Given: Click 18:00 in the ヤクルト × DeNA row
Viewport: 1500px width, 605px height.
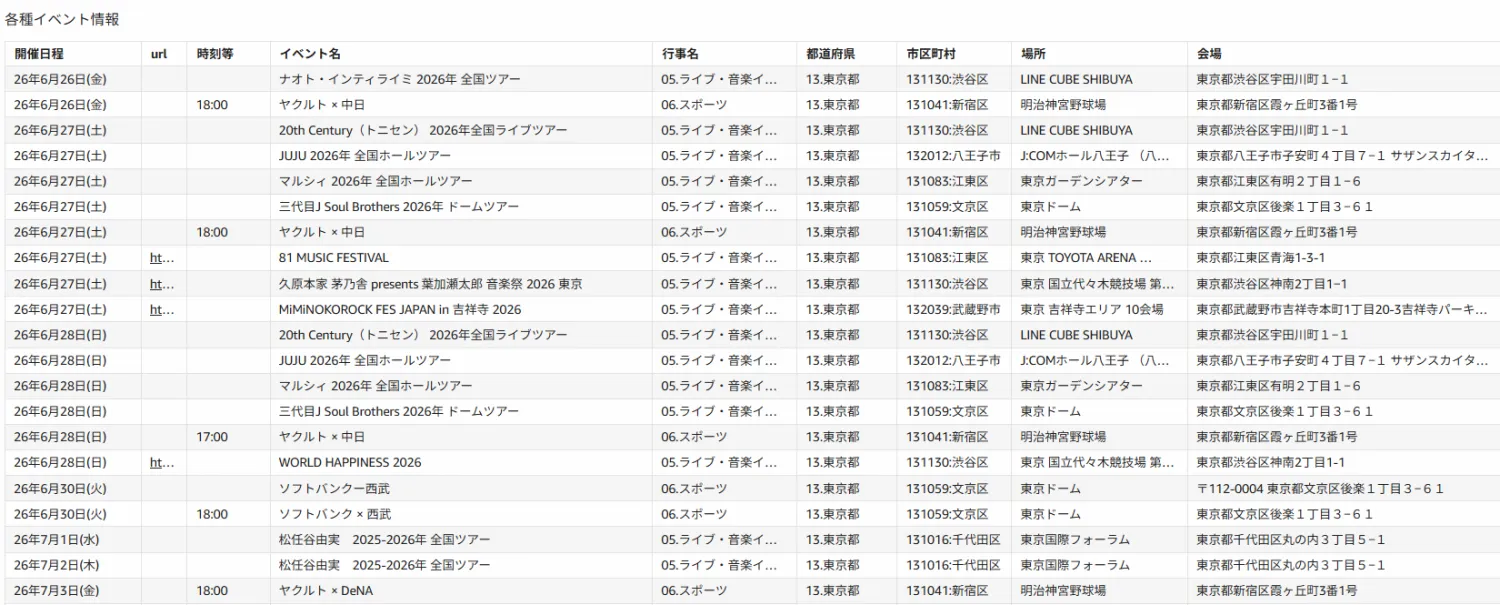Looking at the screenshot, I should tap(212, 591).
